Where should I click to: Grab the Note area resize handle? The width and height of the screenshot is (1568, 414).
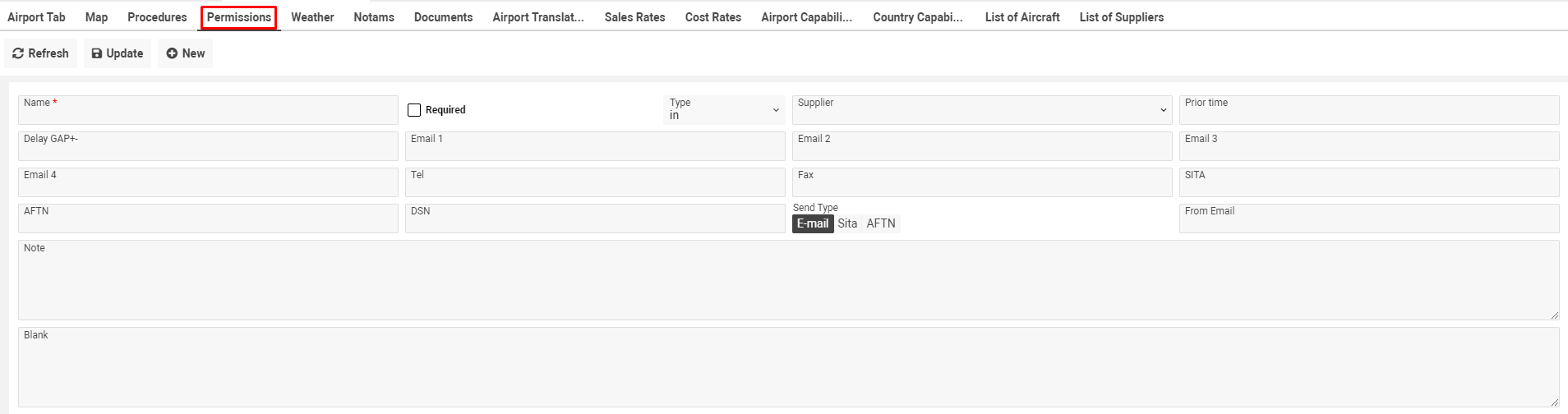pos(1554,315)
